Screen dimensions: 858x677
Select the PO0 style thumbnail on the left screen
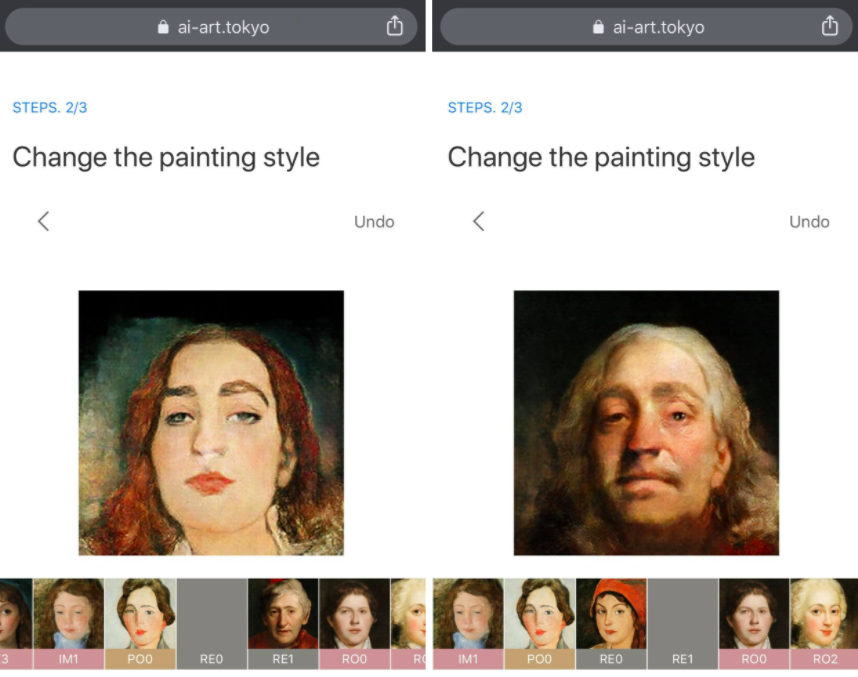tap(140, 624)
